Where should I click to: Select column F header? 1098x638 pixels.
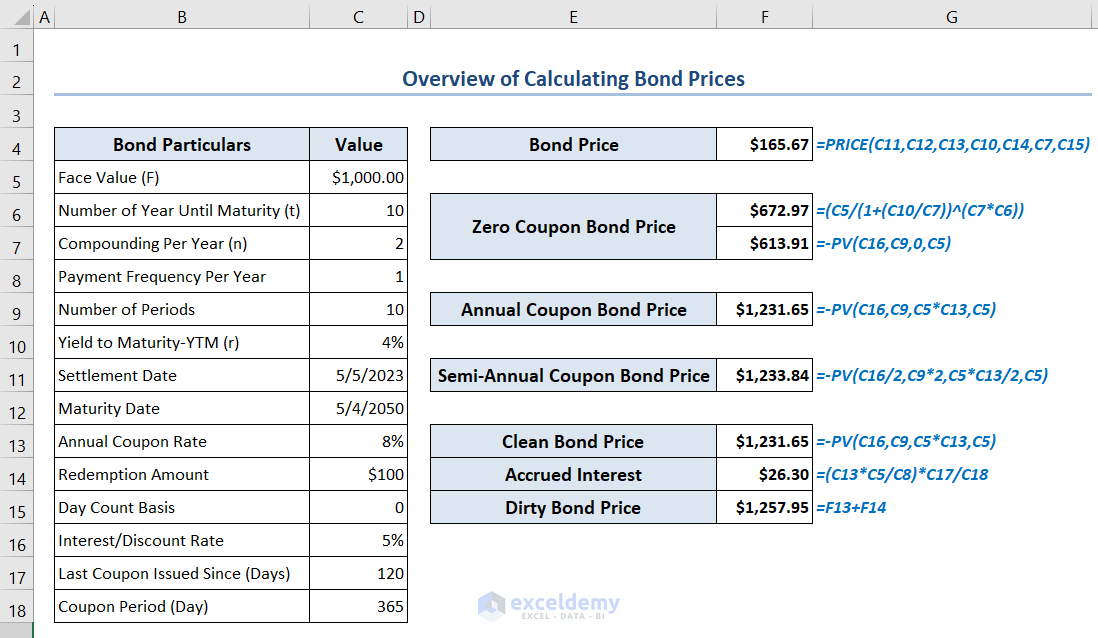764,16
